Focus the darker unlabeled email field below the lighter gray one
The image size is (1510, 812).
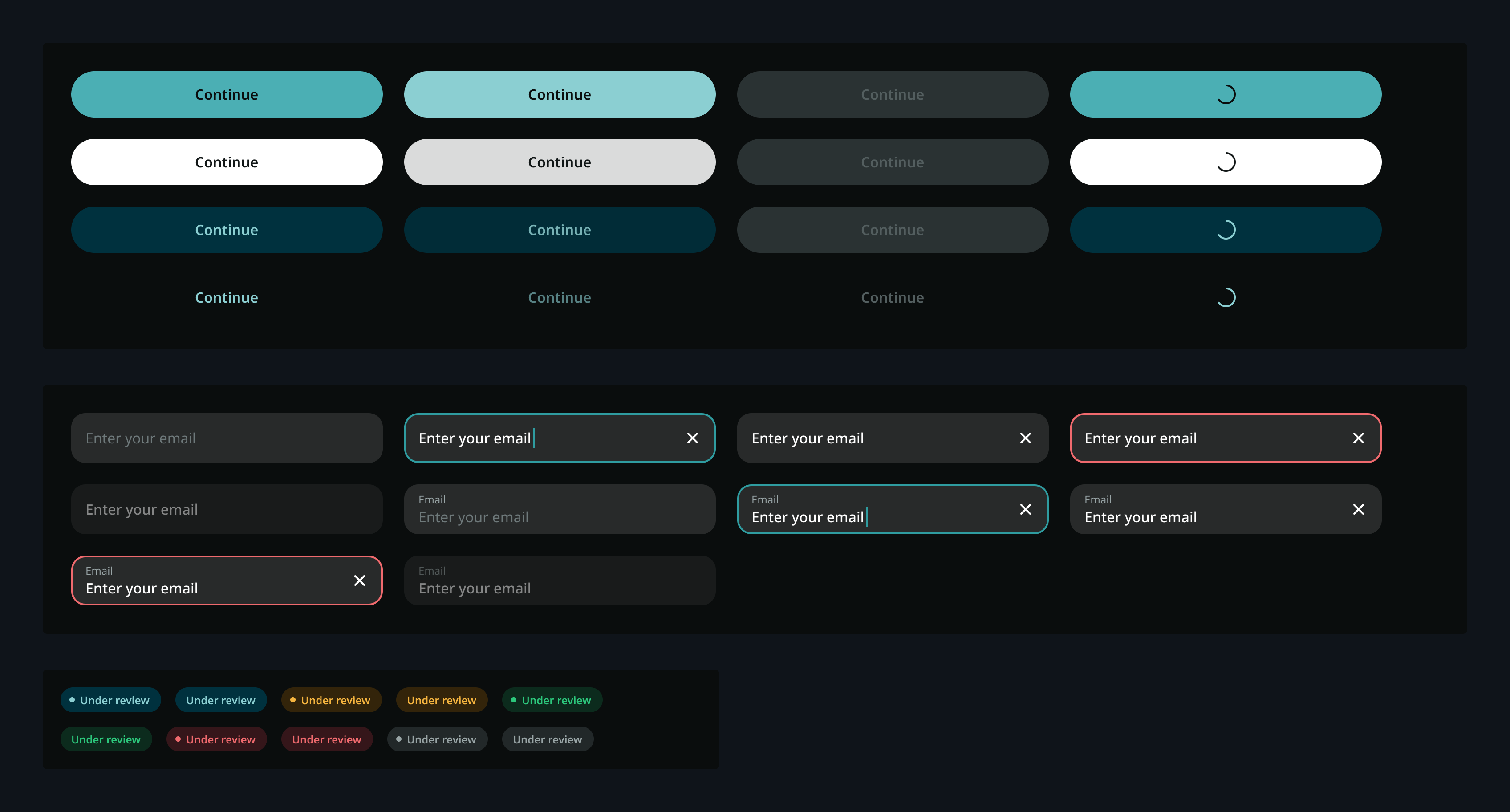pyautogui.click(x=227, y=509)
